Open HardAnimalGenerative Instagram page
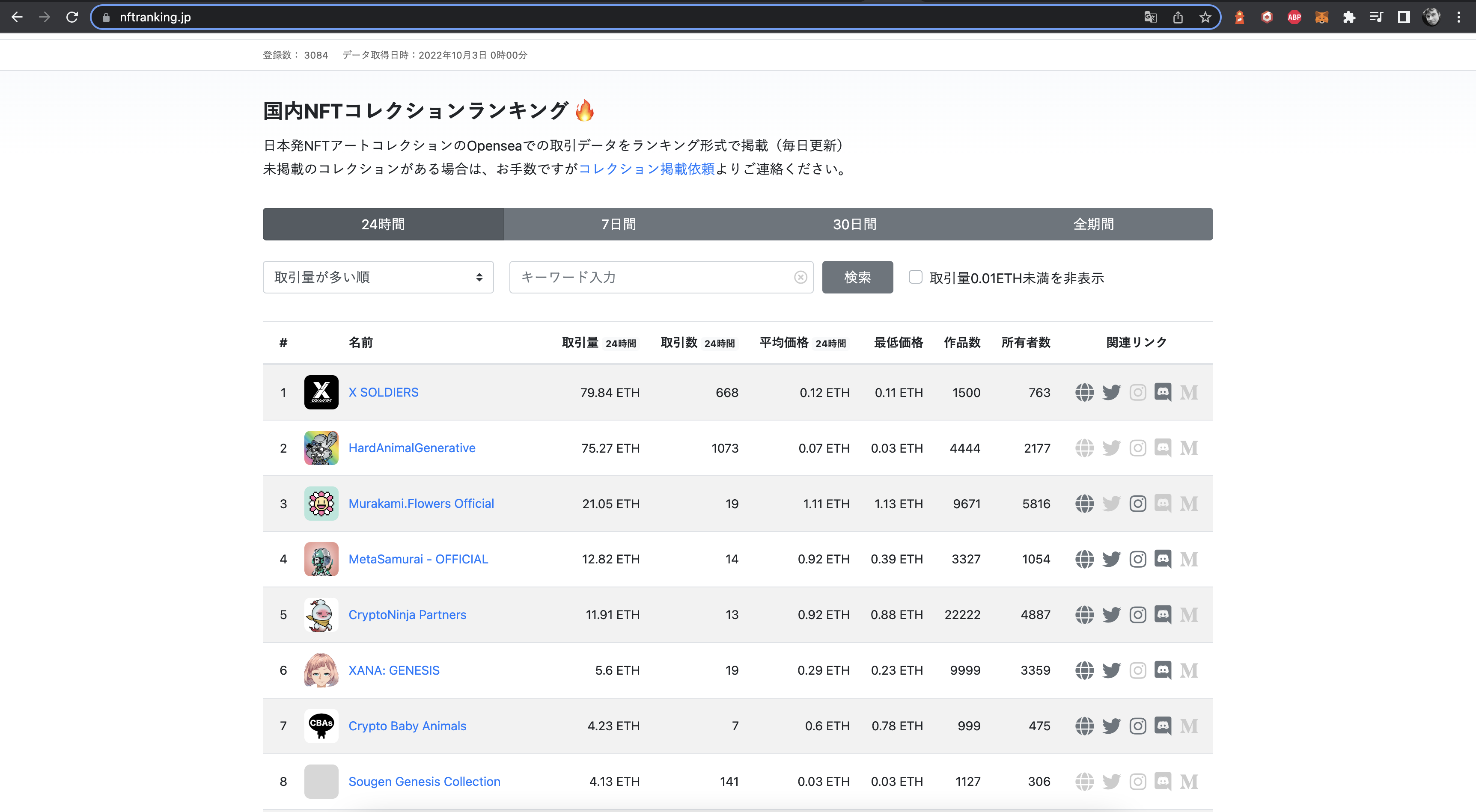 1138,448
